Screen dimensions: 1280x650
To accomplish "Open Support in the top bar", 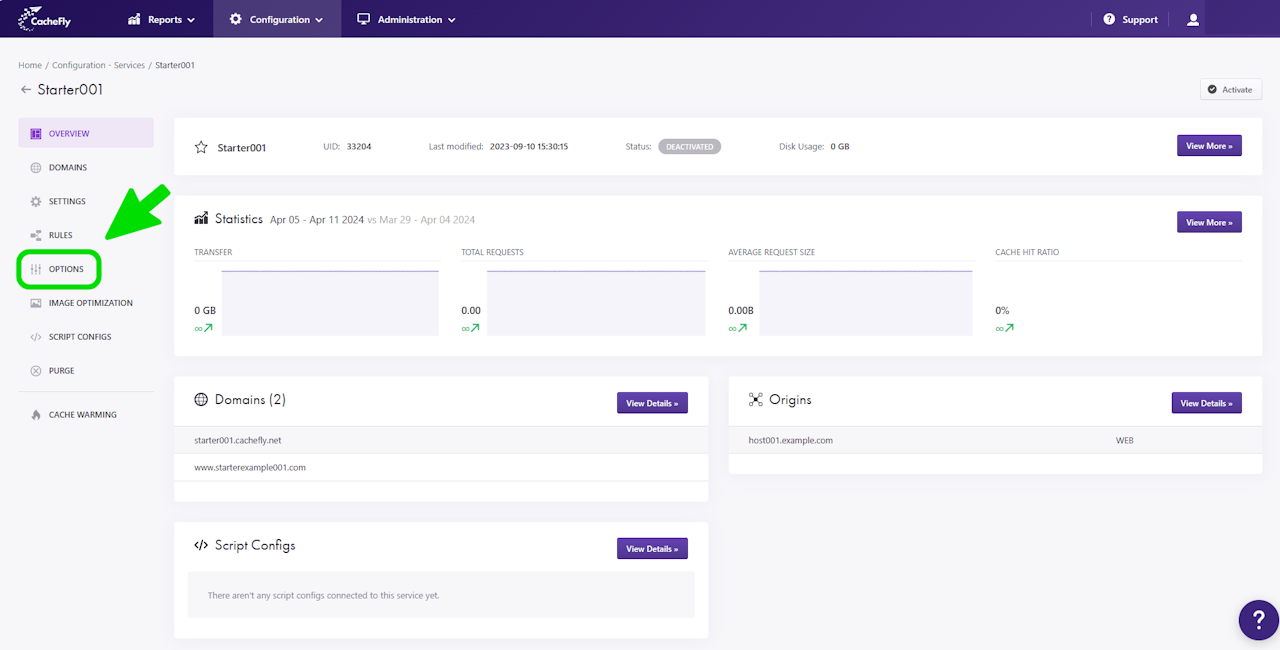I will point(1130,19).
